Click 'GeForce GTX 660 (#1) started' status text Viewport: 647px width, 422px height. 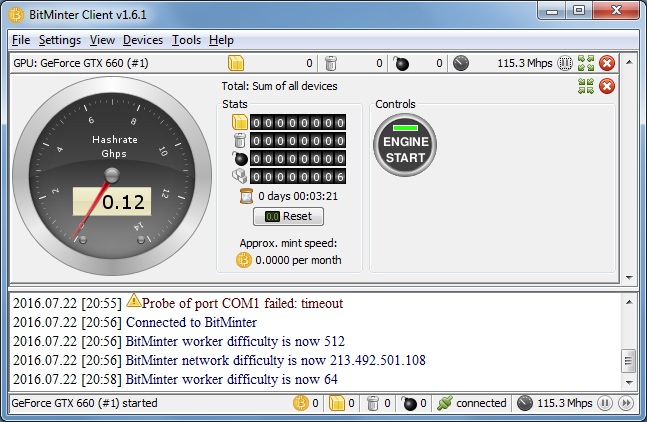coord(85,403)
